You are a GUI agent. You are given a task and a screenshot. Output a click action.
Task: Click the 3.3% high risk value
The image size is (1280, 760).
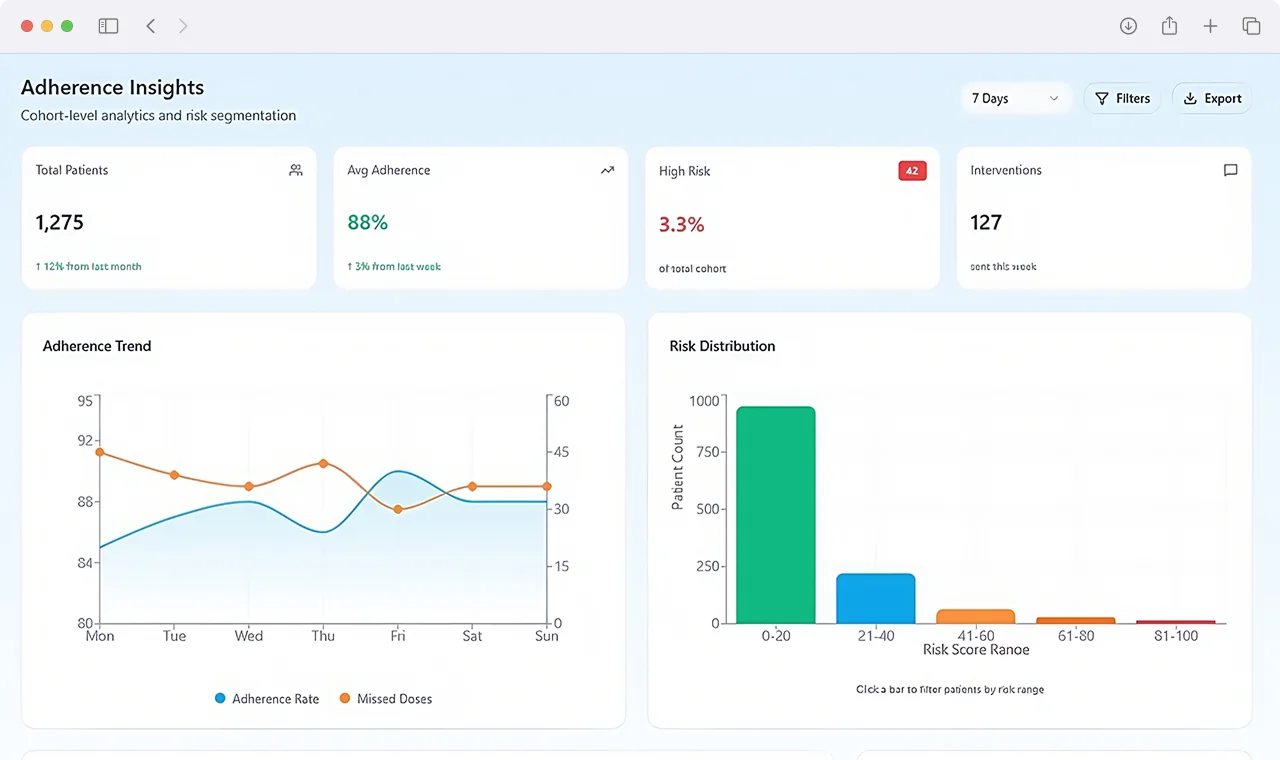coord(682,224)
